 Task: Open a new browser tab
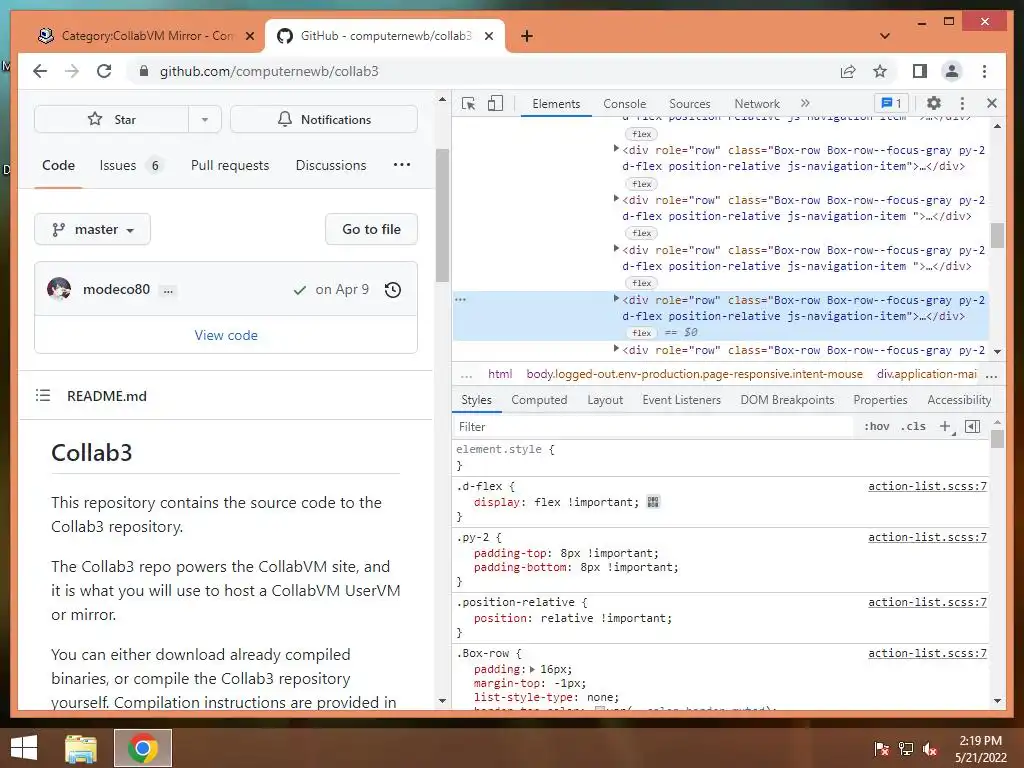coord(527,36)
